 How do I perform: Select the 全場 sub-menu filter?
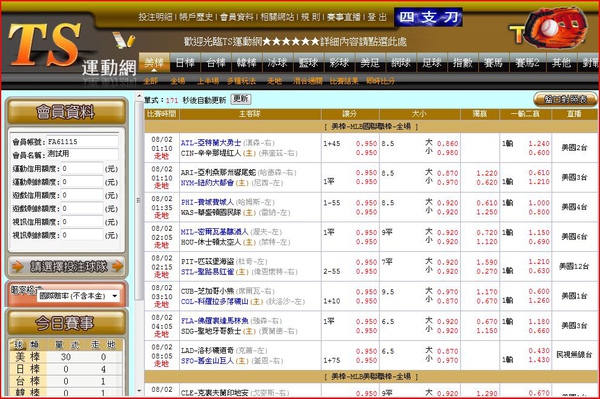pyautogui.click(x=178, y=81)
